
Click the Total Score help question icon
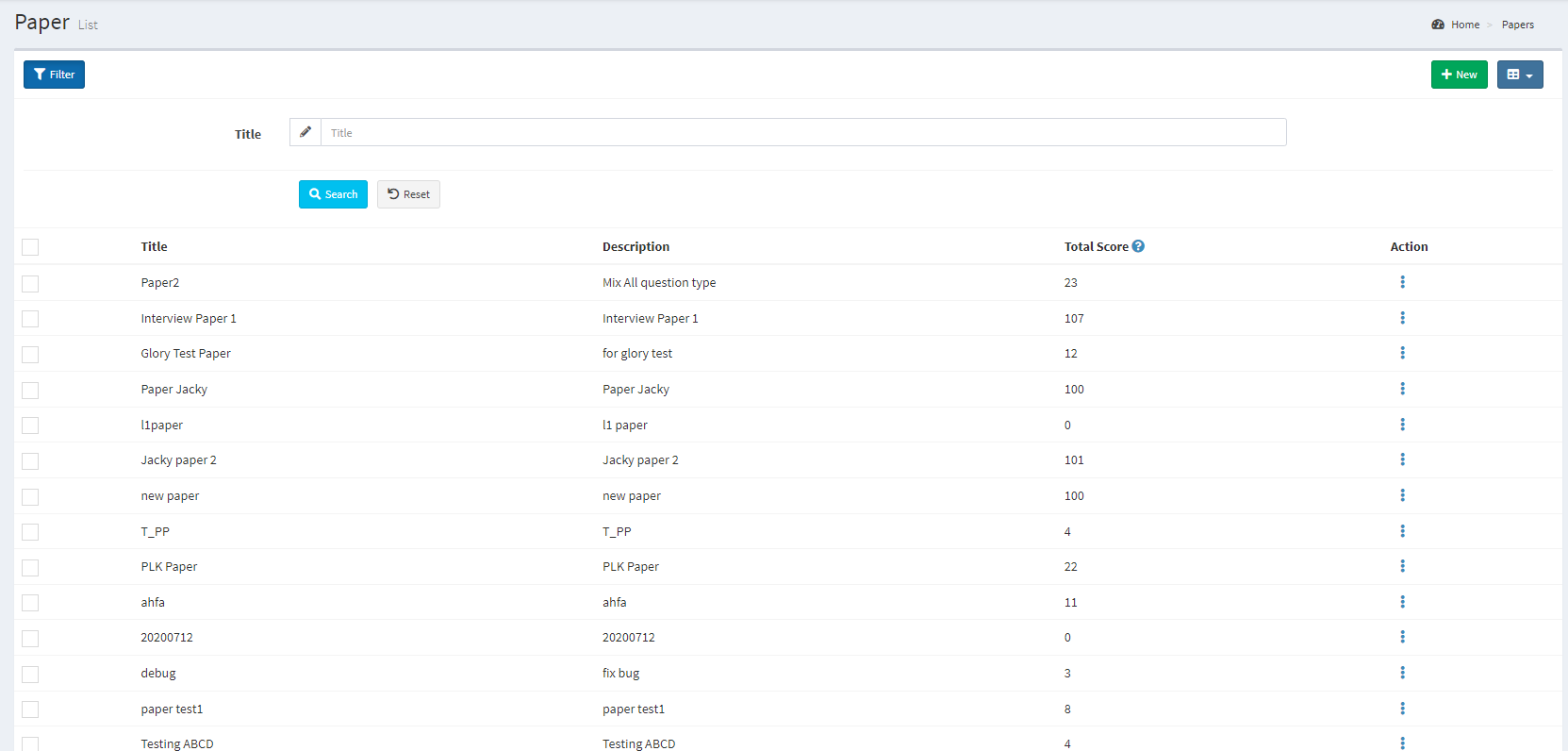[x=1138, y=246]
